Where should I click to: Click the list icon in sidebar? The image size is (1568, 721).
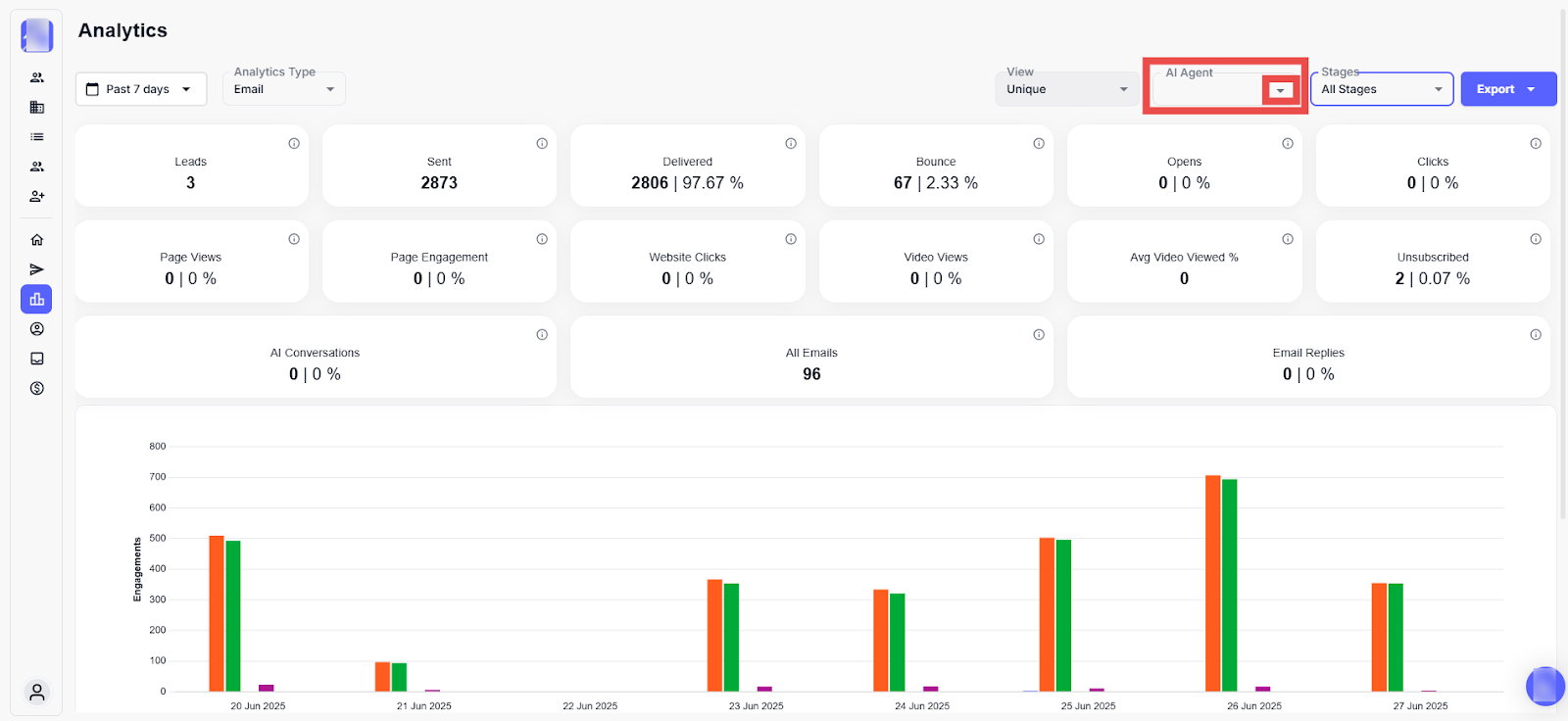(x=37, y=137)
